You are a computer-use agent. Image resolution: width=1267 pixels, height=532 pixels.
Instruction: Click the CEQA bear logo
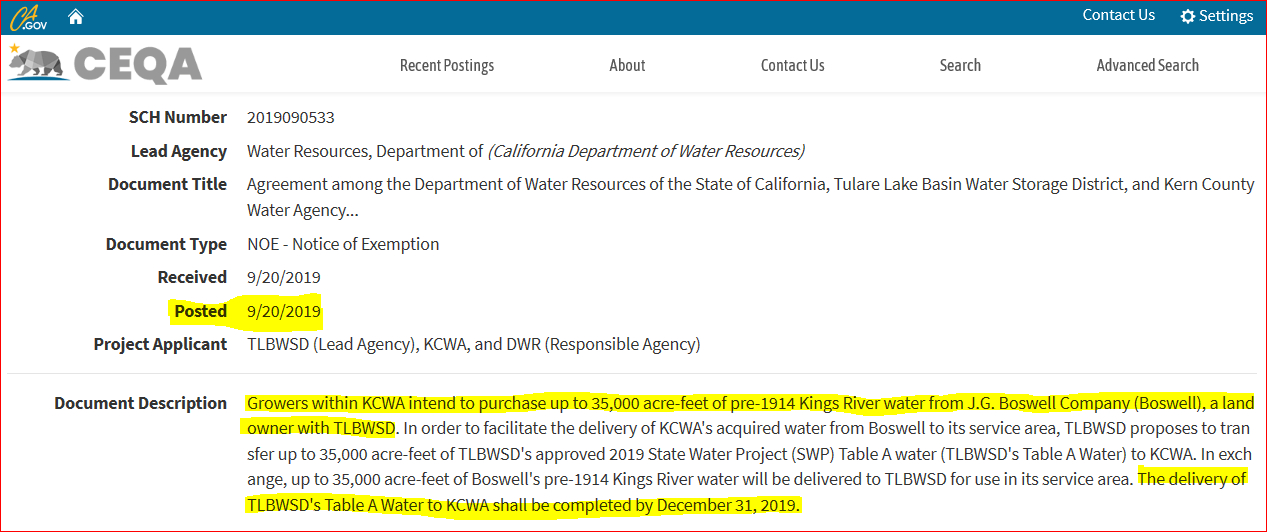click(105, 65)
